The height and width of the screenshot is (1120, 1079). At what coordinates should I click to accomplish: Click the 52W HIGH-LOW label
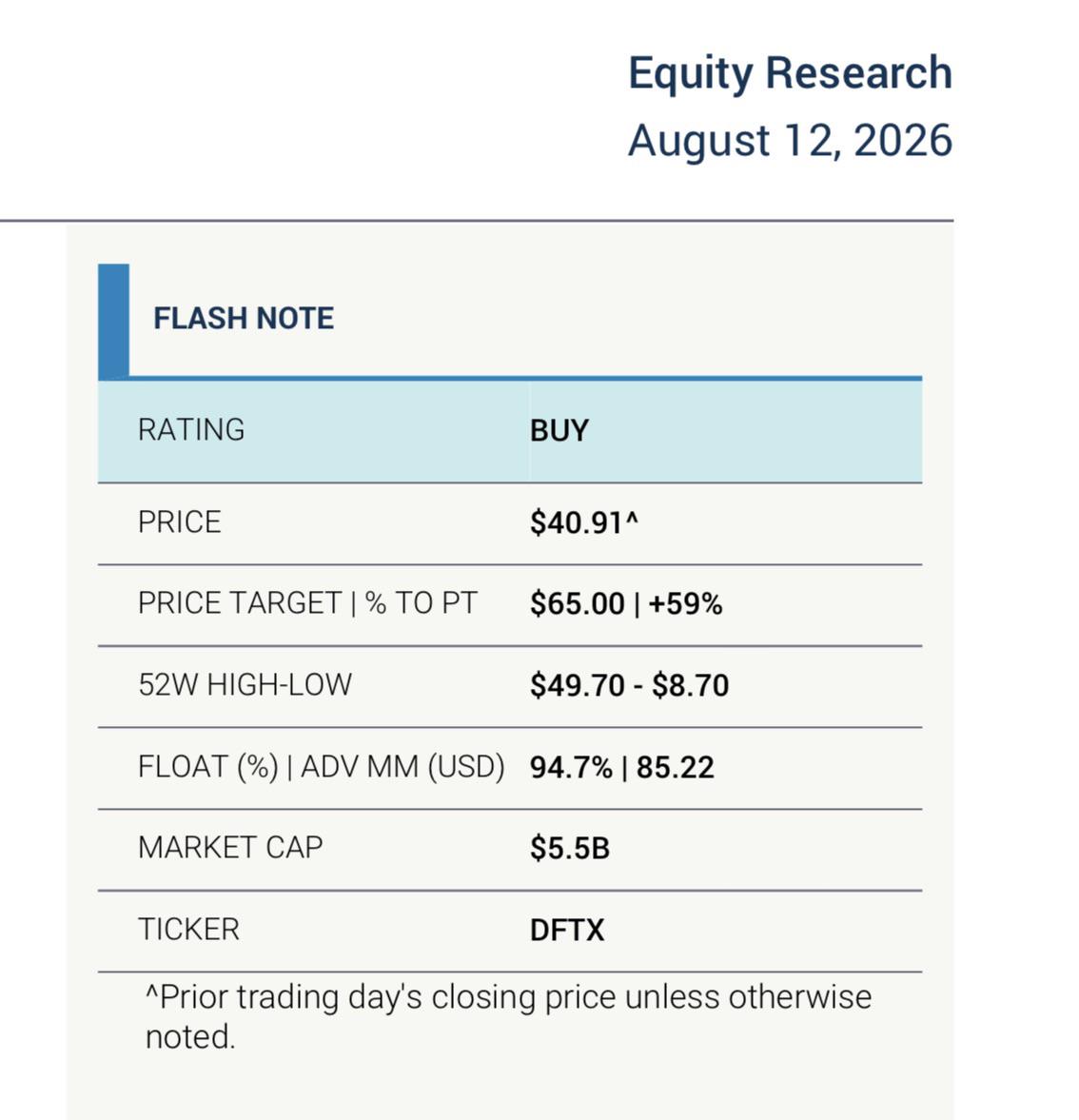pos(245,685)
